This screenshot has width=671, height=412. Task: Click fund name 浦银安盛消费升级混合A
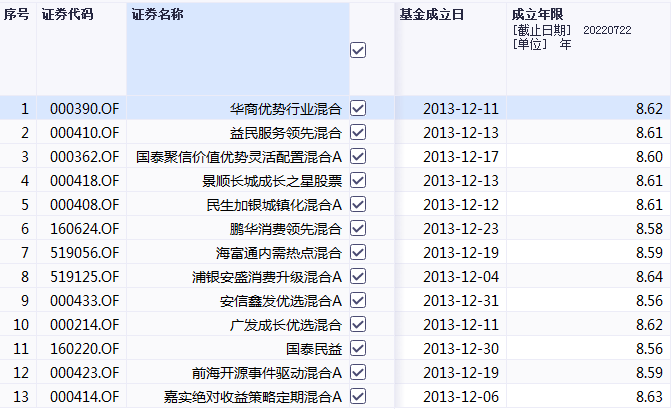(267, 276)
